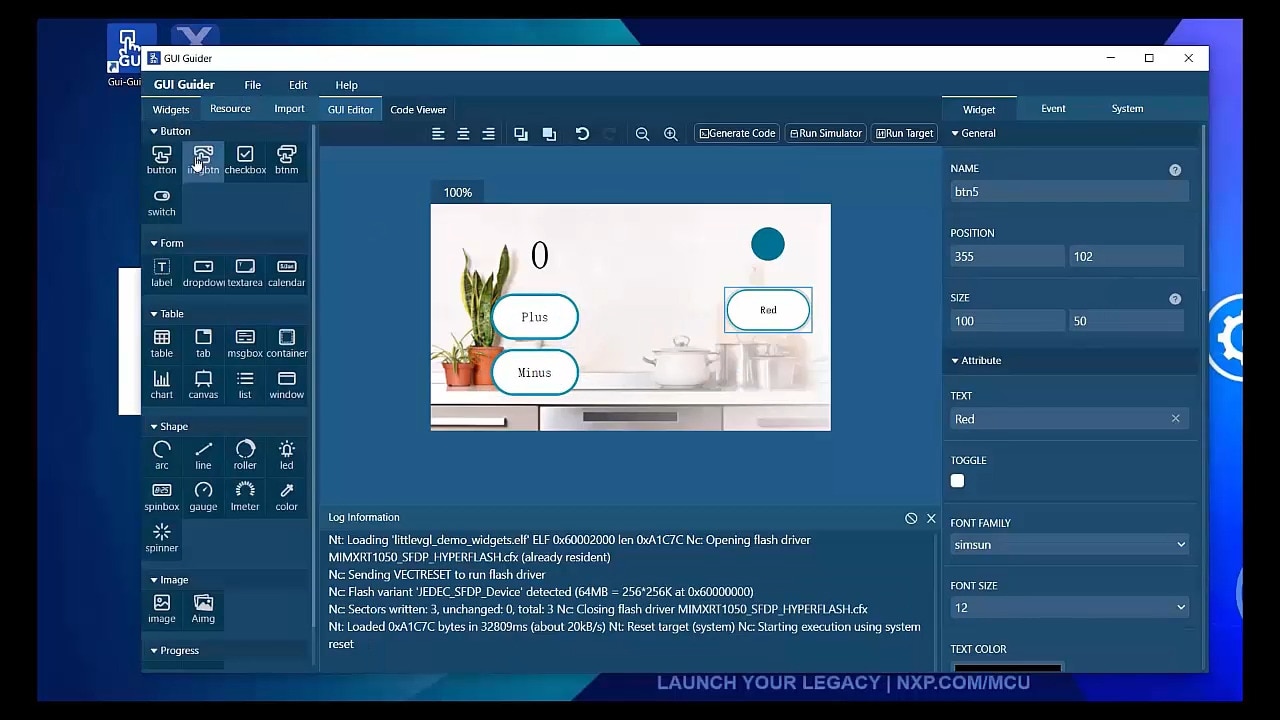Click the undo arrow in the toolbar
1280x720 pixels.
[582, 134]
